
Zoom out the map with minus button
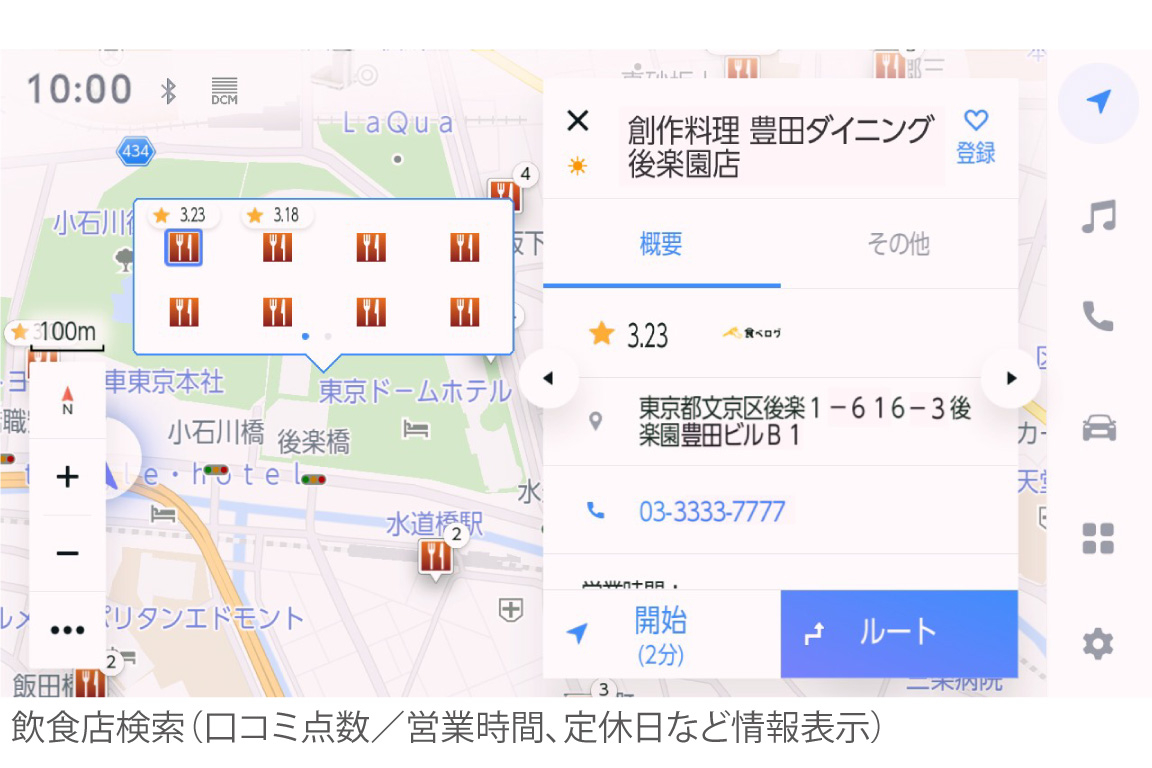click(x=67, y=553)
